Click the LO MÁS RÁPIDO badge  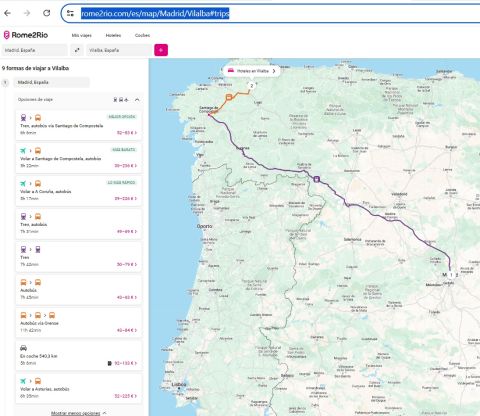[x=121, y=183]
